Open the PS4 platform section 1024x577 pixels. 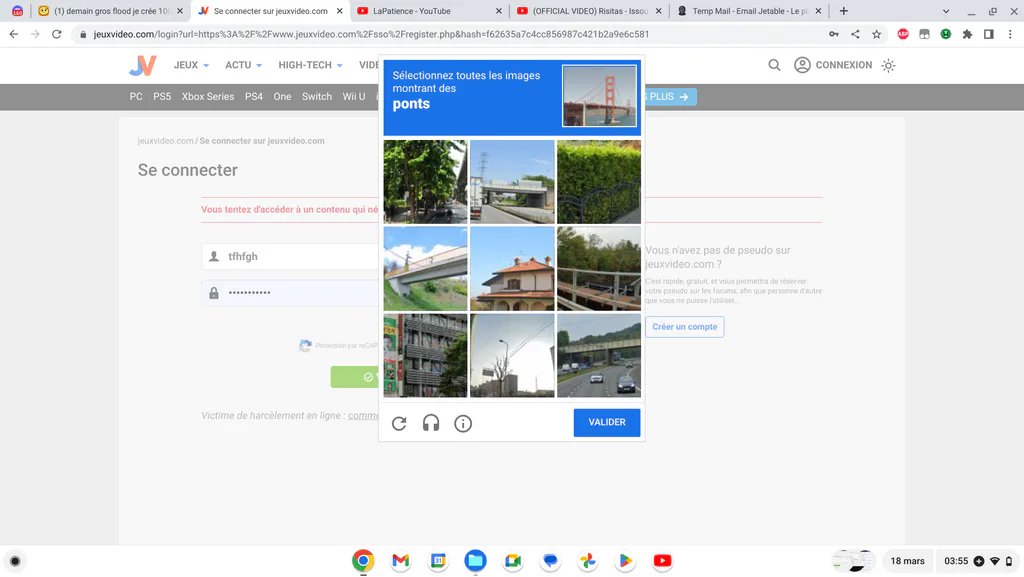coord(254,97)
